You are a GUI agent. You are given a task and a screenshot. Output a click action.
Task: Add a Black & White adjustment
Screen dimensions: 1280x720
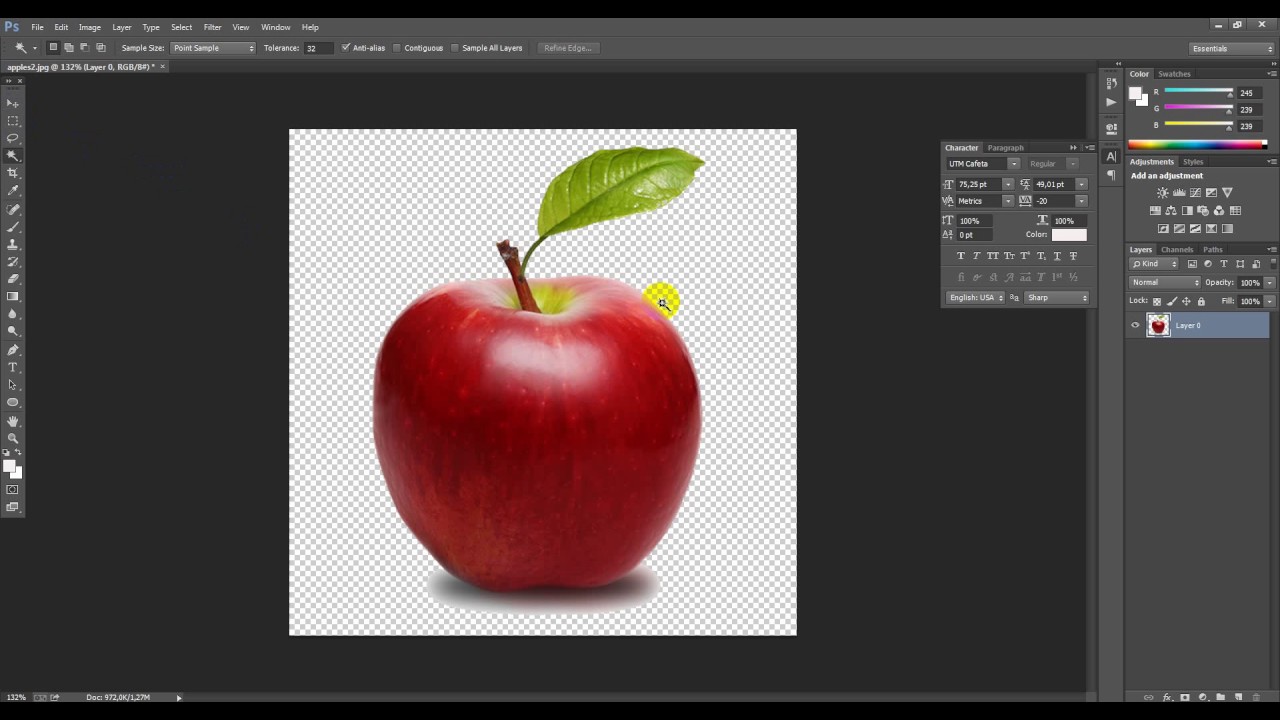tap(1187, 211)
